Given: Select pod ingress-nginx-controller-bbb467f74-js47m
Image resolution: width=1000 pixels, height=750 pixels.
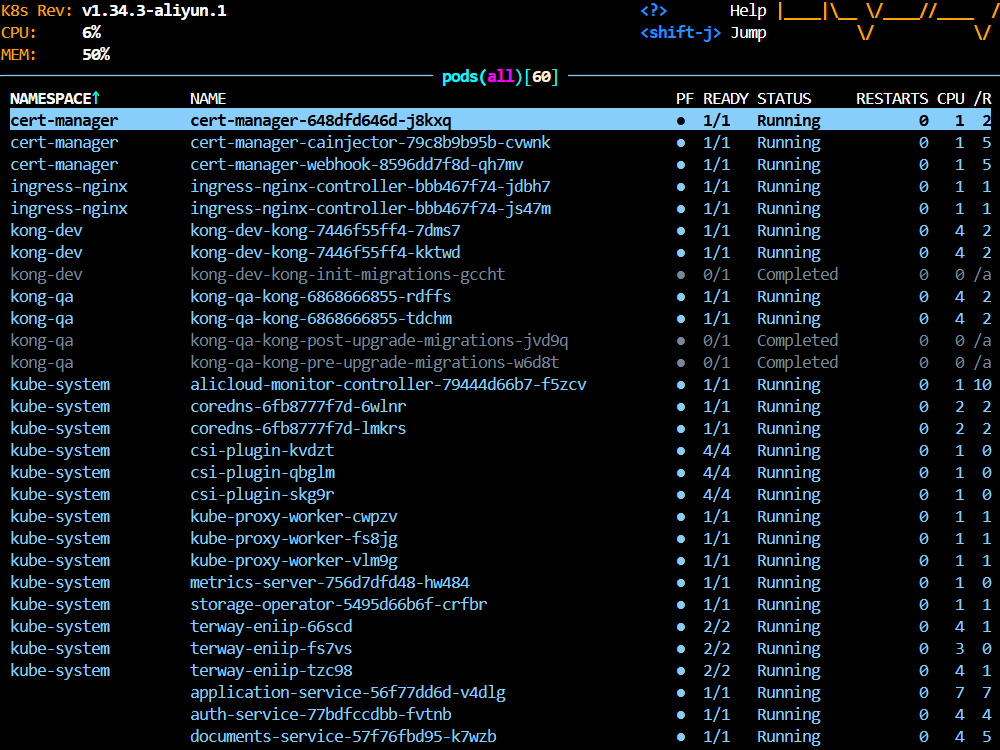Looking at the screenshot, I should pyautogui.click(x=500, y=208).
